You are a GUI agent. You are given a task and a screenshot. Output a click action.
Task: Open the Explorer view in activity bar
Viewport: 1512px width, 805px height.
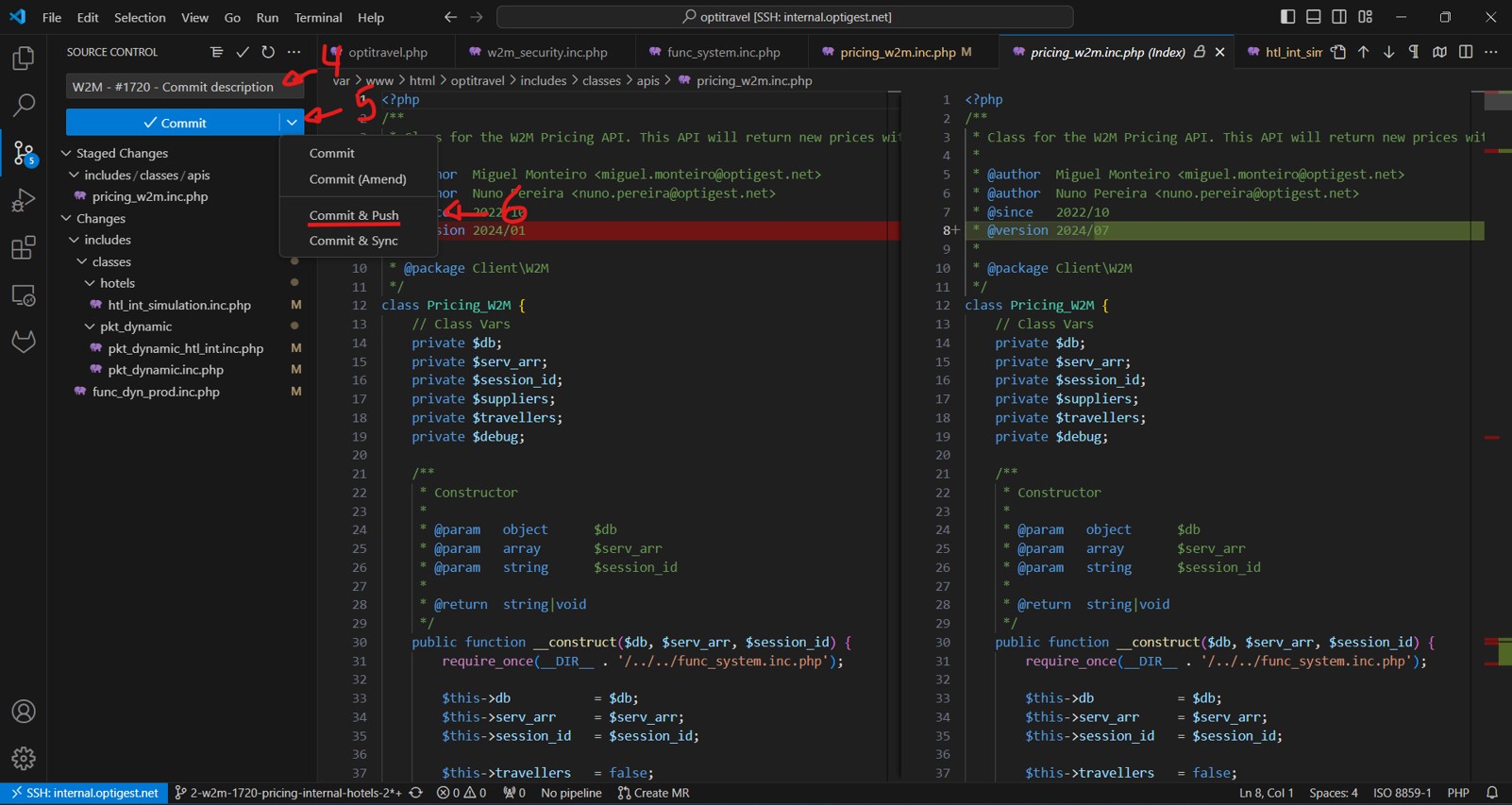pyautogui.click(x=24, y=59)
